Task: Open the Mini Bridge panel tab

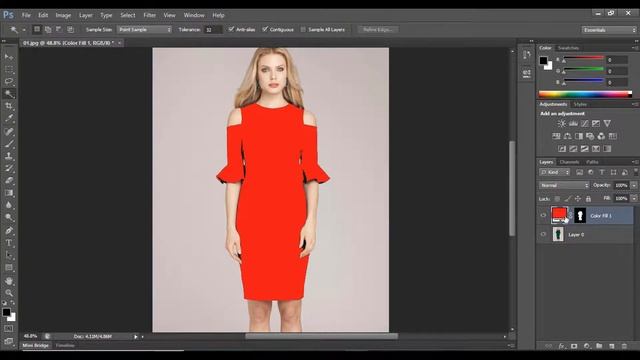Action: [36, 345]
